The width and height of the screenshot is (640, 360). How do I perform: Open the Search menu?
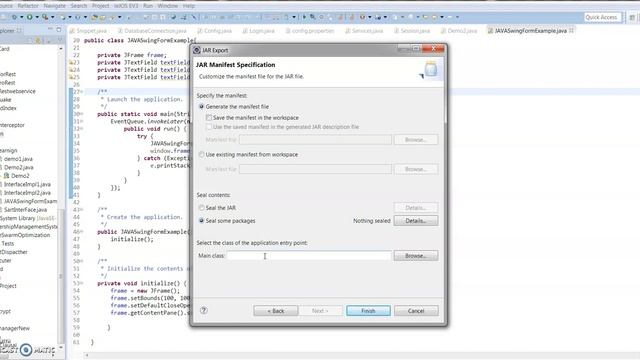[78, 6]
